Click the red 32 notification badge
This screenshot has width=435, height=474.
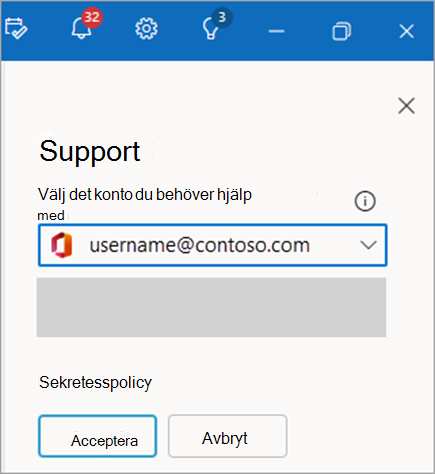click(x=92, y=17)
